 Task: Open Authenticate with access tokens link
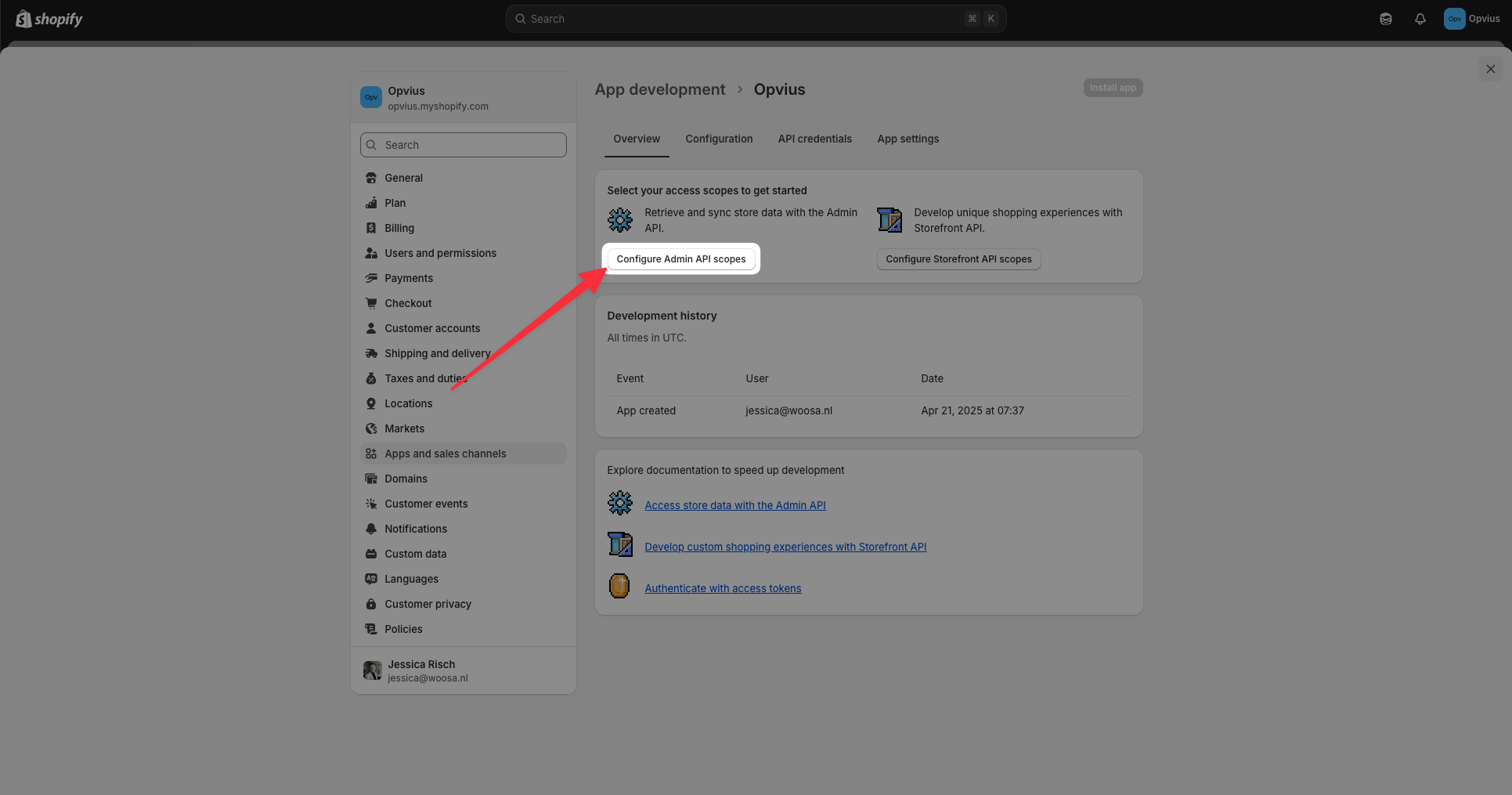[723, 588]
